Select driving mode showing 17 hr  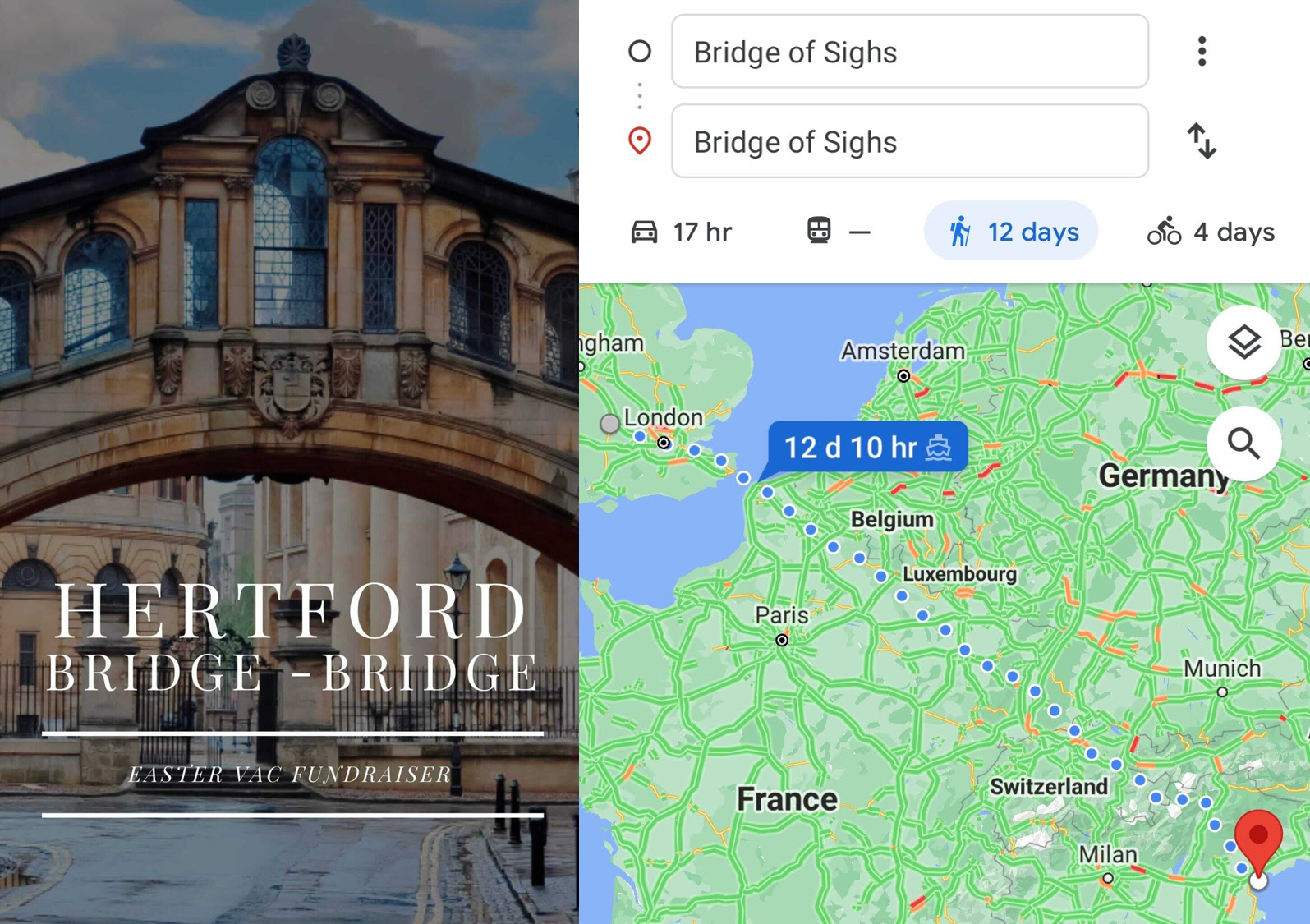click(681, 232)
